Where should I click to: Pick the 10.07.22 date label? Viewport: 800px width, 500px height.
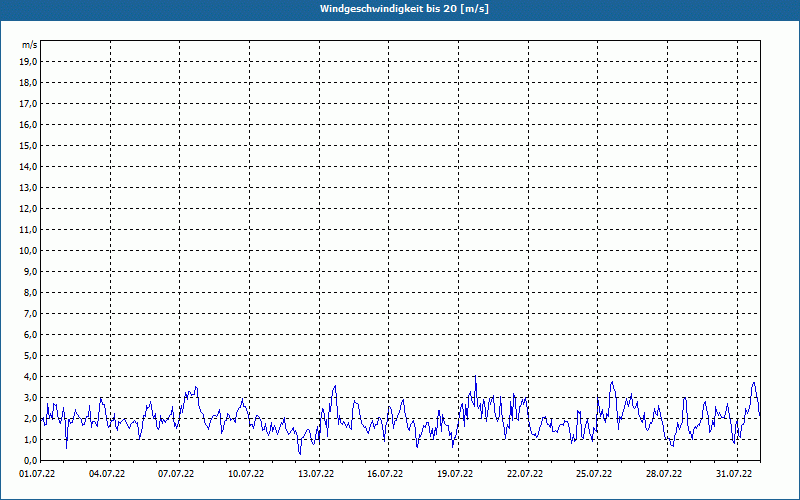point(247,474)
